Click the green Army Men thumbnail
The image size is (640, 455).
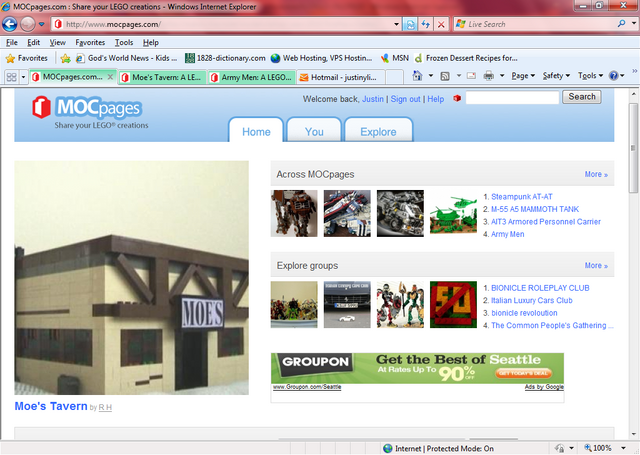point(453,213)
